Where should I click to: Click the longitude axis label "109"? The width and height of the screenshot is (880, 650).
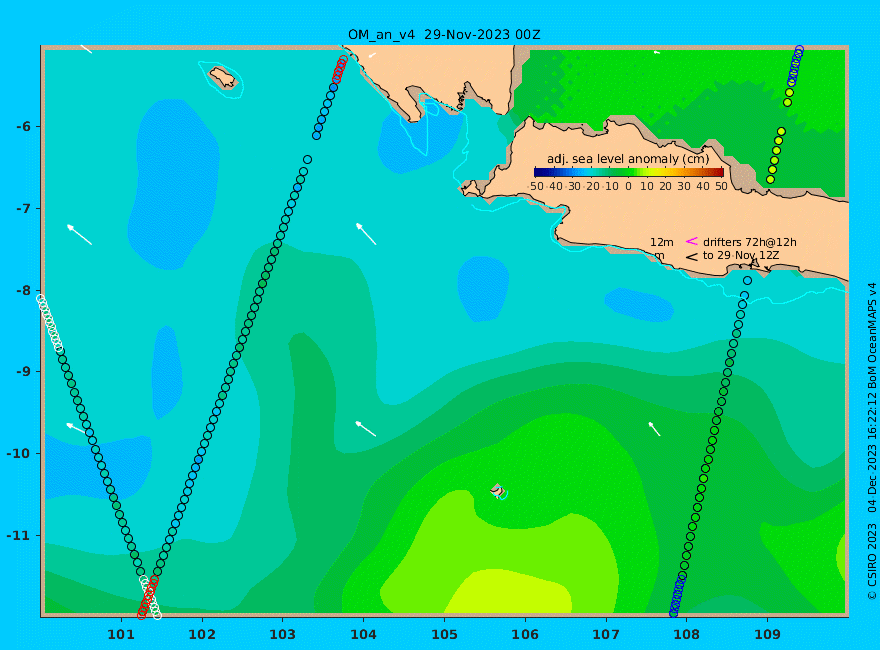(767, 634)
